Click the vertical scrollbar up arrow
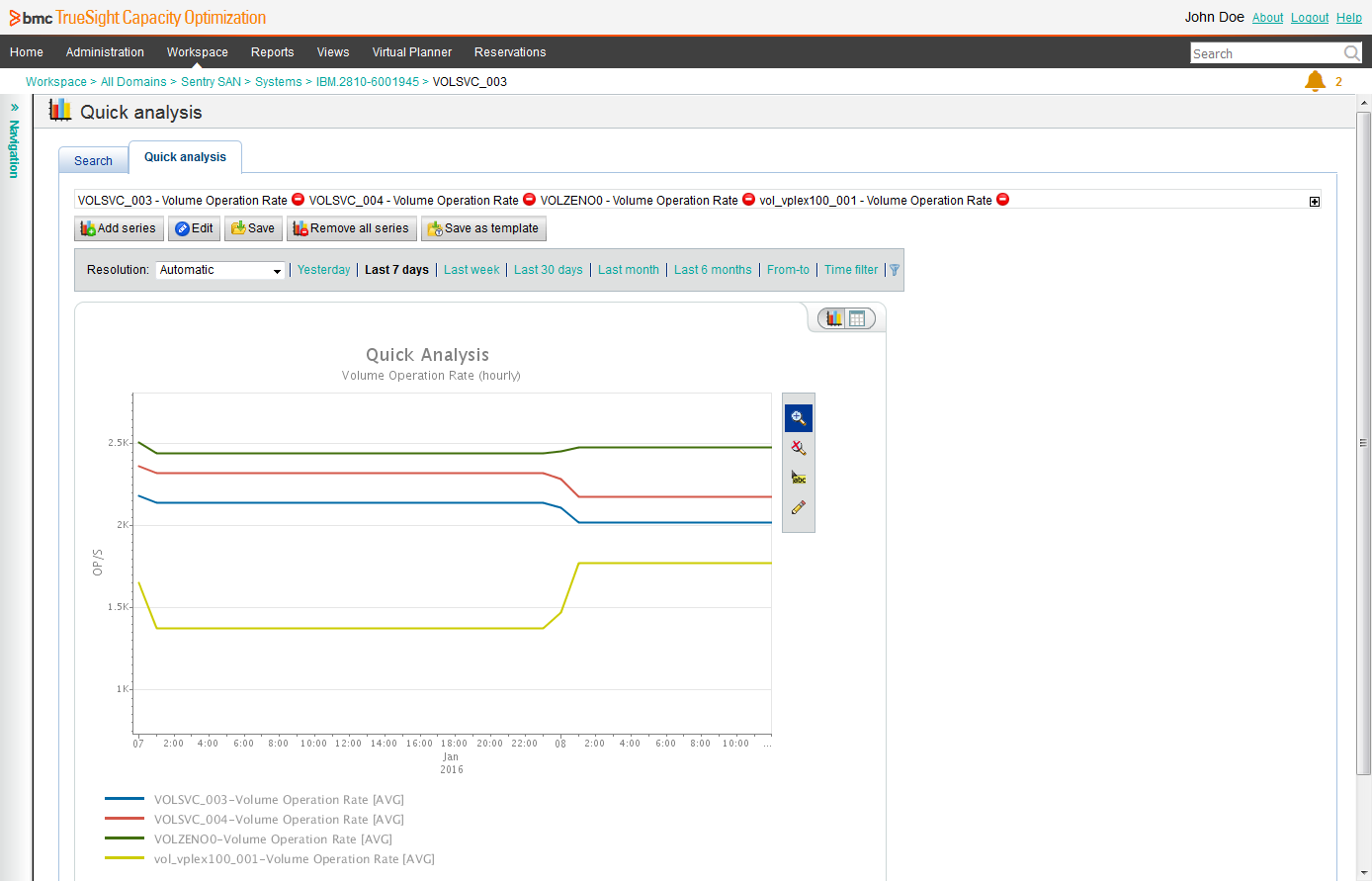 coord(1364,103)
